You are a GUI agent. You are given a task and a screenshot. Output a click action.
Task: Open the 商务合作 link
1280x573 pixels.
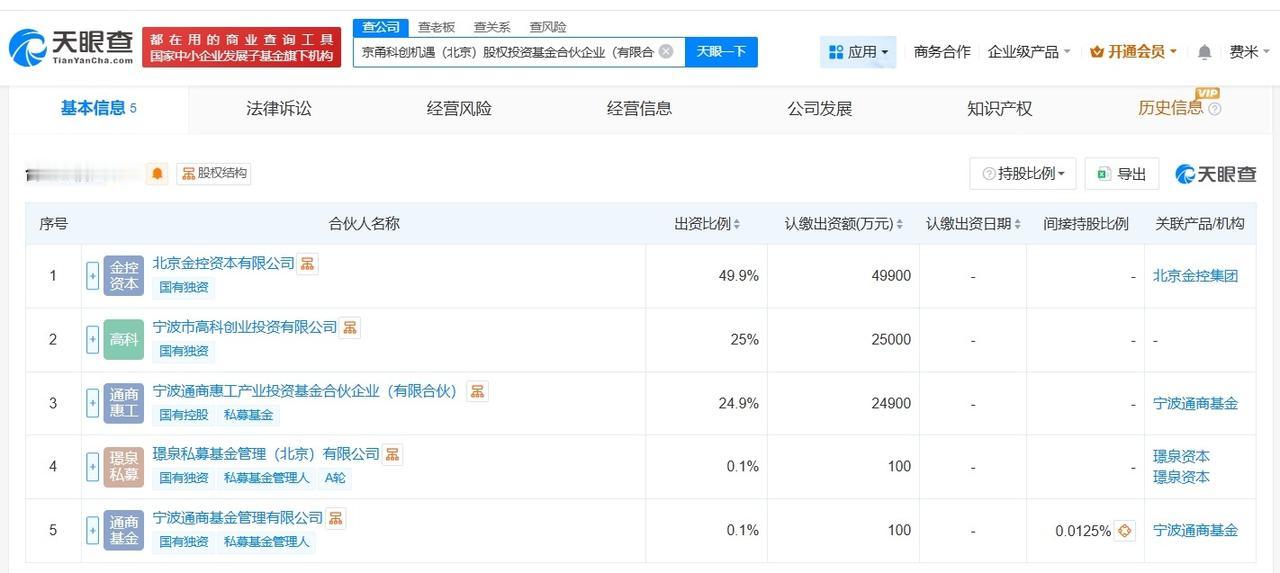tap(942, 52)
